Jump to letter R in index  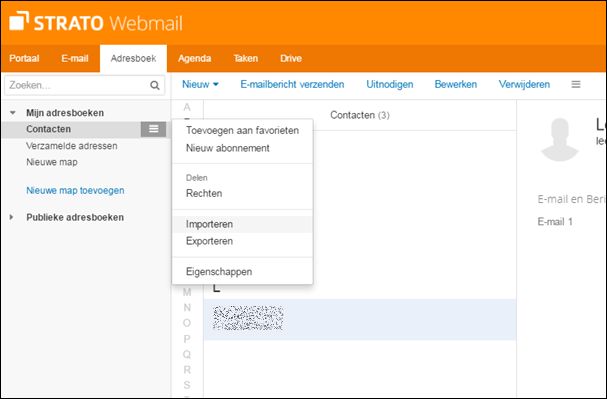187,370
